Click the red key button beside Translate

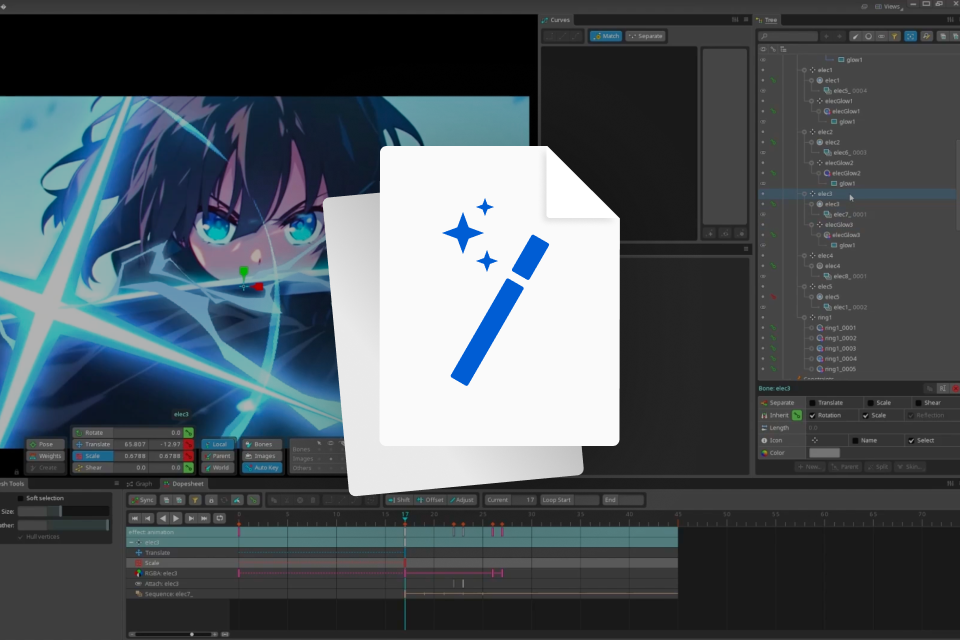pyautogui.click(x=189, y=444)
